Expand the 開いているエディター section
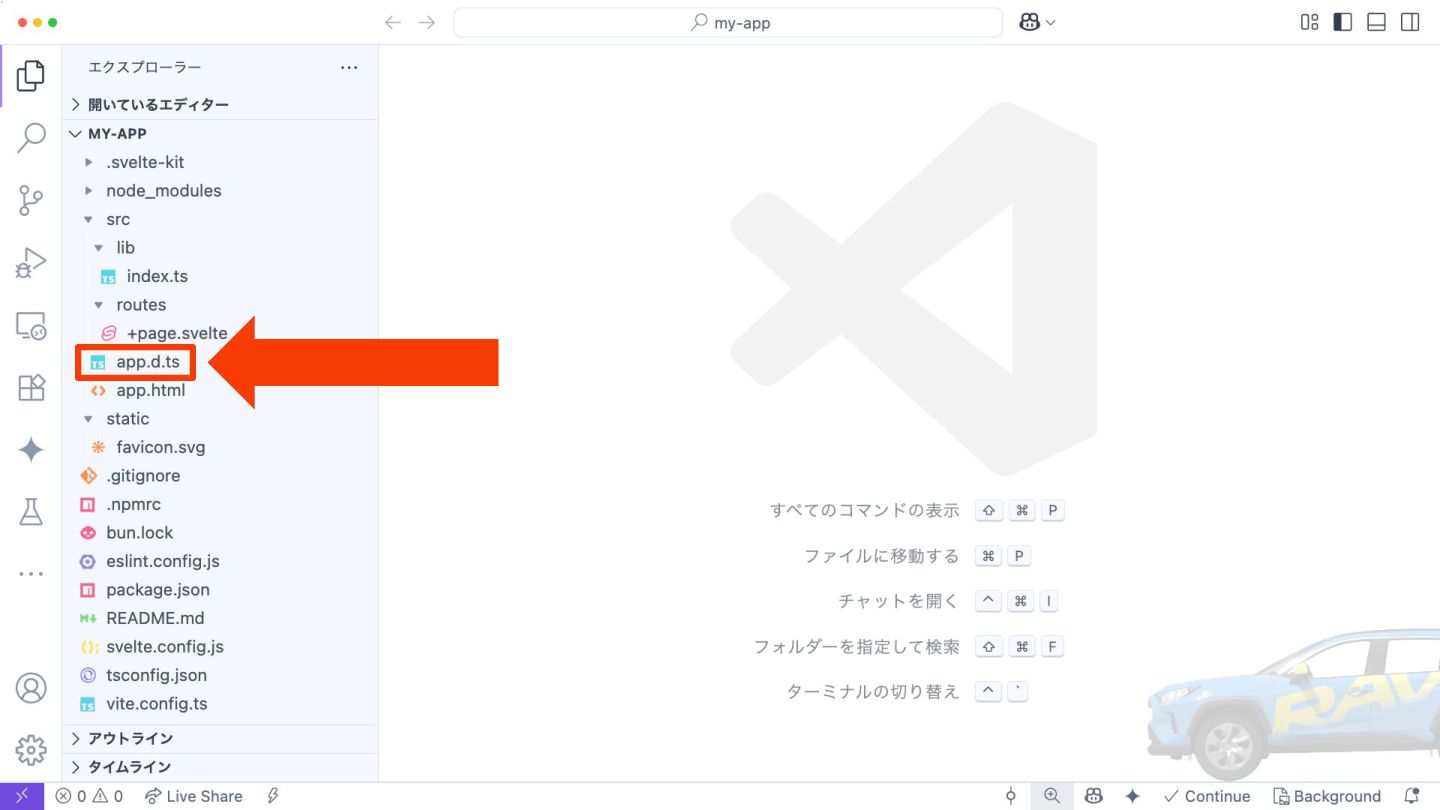Viewport: 1440px width, 810px height. coord(220,104)
